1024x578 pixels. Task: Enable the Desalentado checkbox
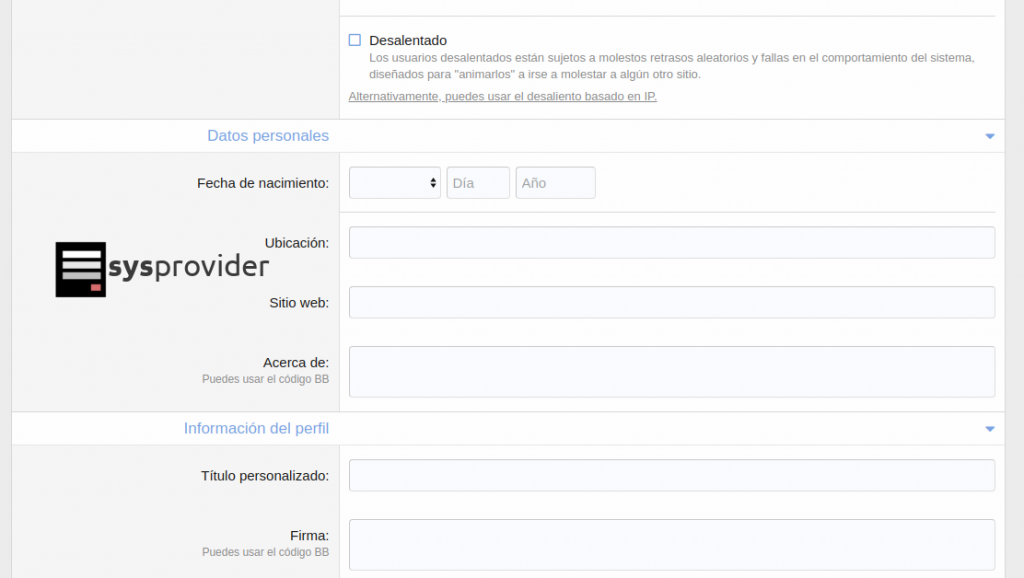coord(355,40)
